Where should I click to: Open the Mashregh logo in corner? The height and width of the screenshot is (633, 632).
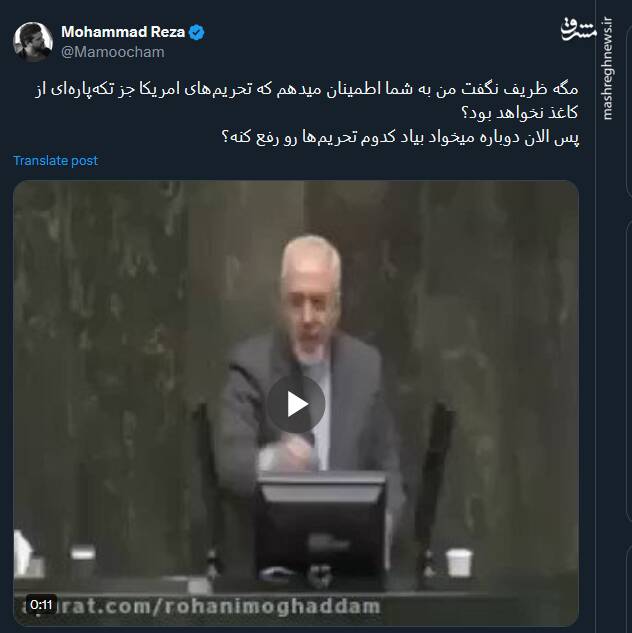(x=578, y=31)
